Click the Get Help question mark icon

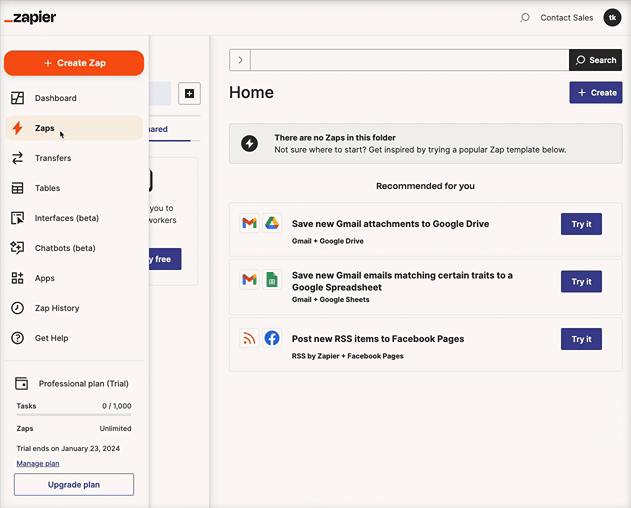coord(17,338)
